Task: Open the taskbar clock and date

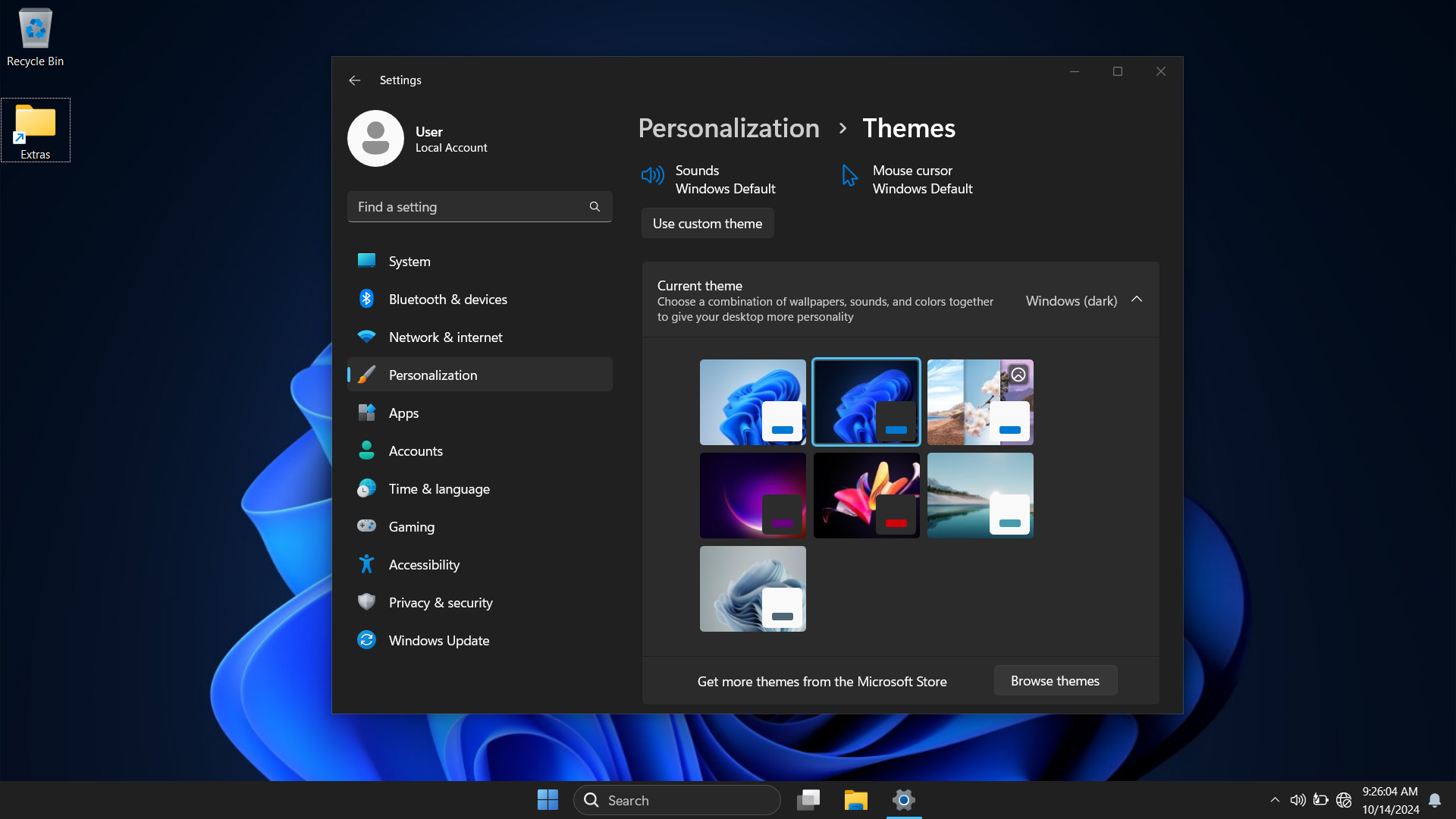Action: pyautogui.click(x=1390, y=800)
